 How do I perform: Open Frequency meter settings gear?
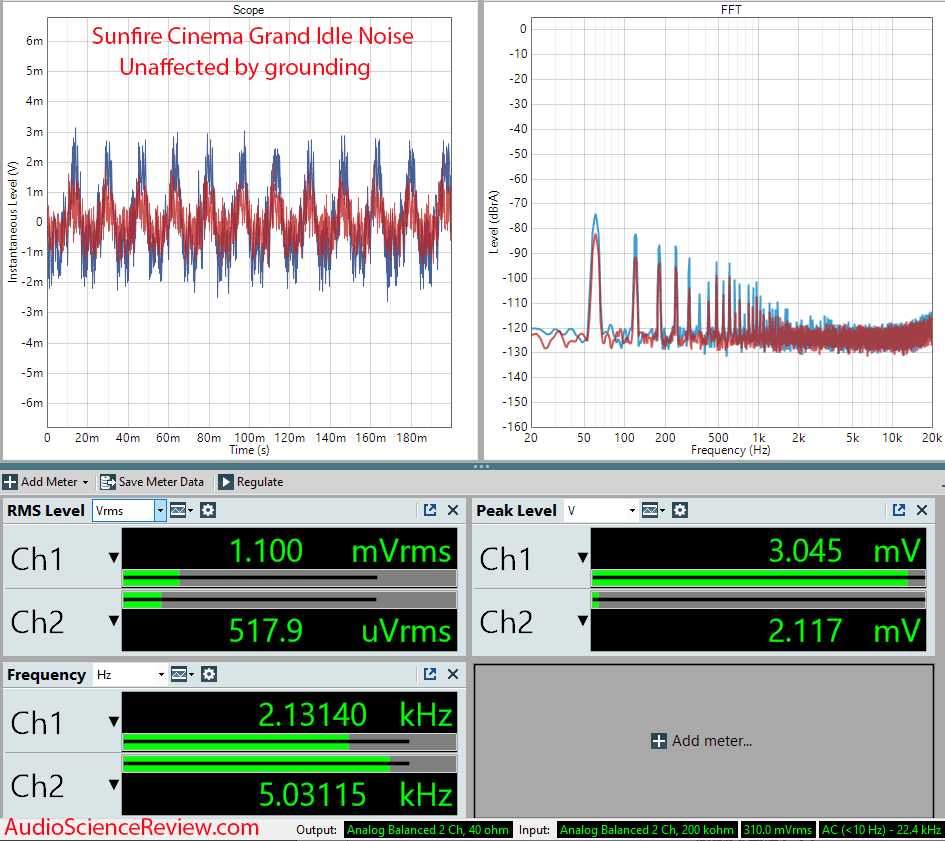(x=209, y=674)
